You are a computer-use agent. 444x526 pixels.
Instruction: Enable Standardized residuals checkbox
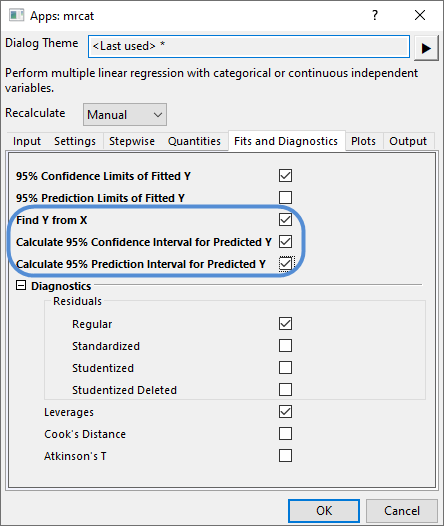pyautogui.click(x=285, y=346)
